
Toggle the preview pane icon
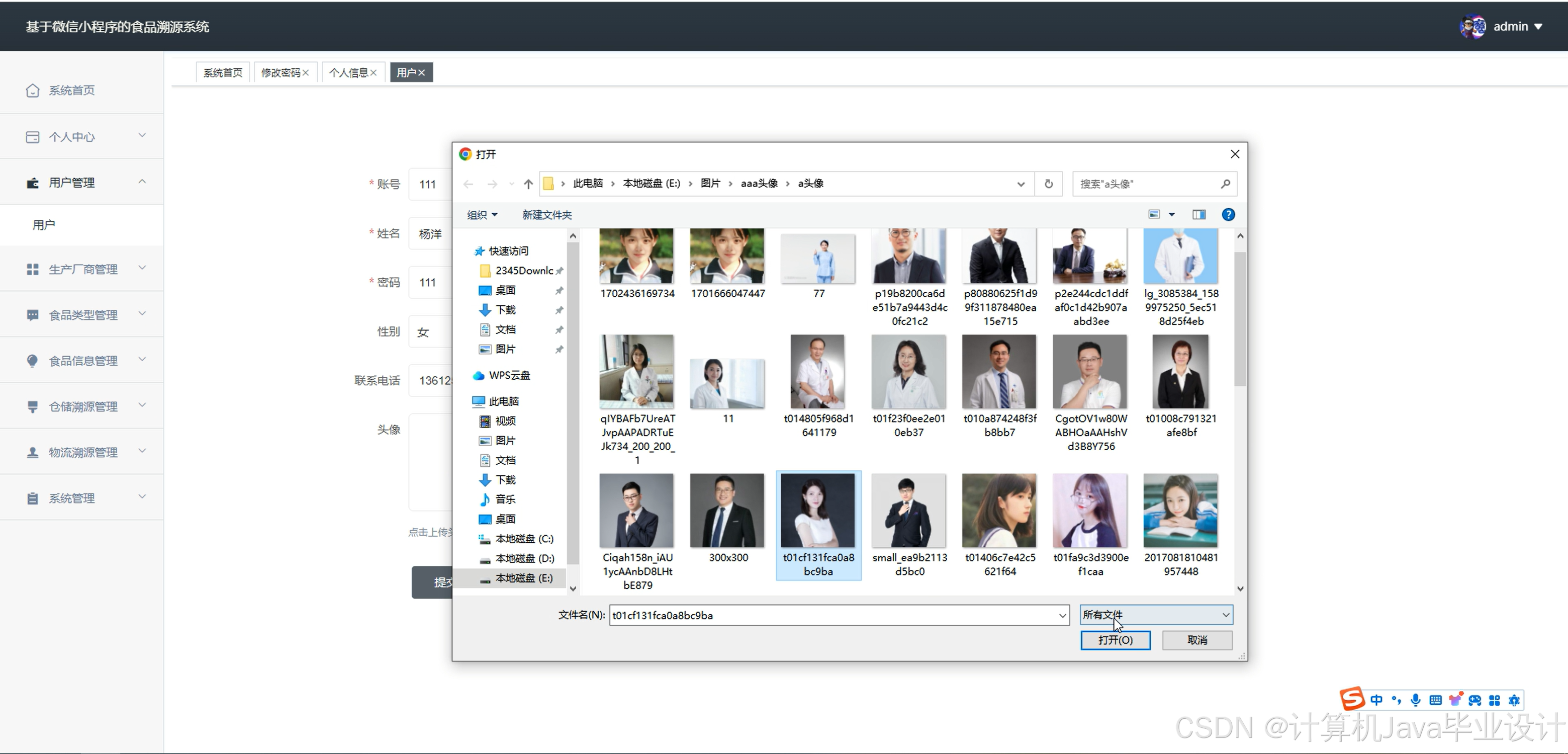[1198, 214]
